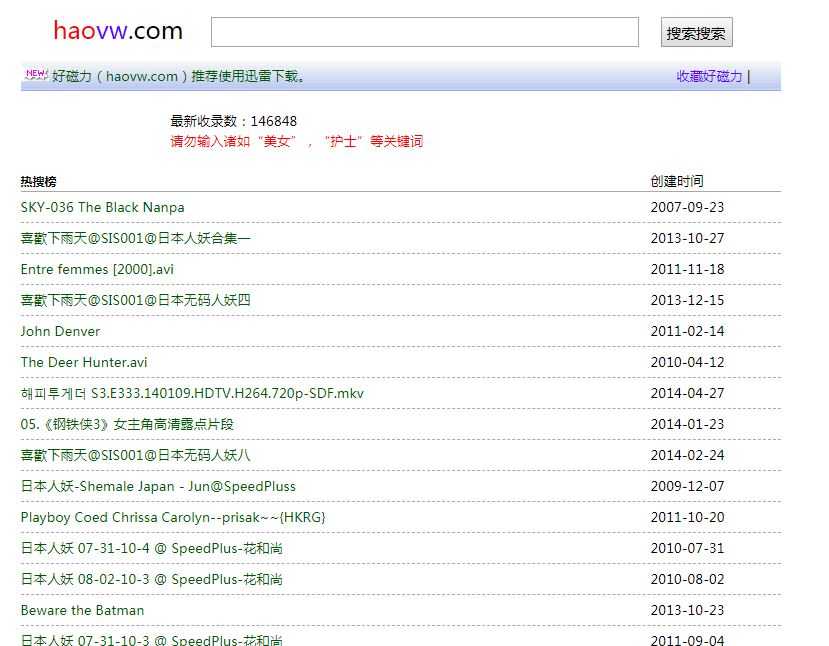Image resolution: width=829 pixels, height=646 pixels.
Task: Click the NEW badge icon in banner
Action: (x=36, y=75)
